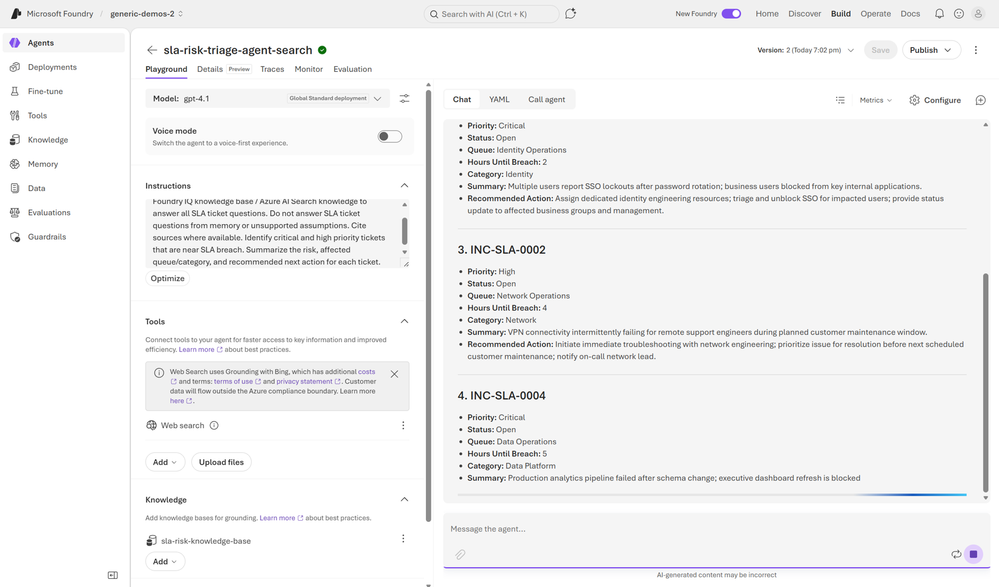The image size is (999, 587).
Task: Start a new chat conversation
Action: click(x=981, y=100)
